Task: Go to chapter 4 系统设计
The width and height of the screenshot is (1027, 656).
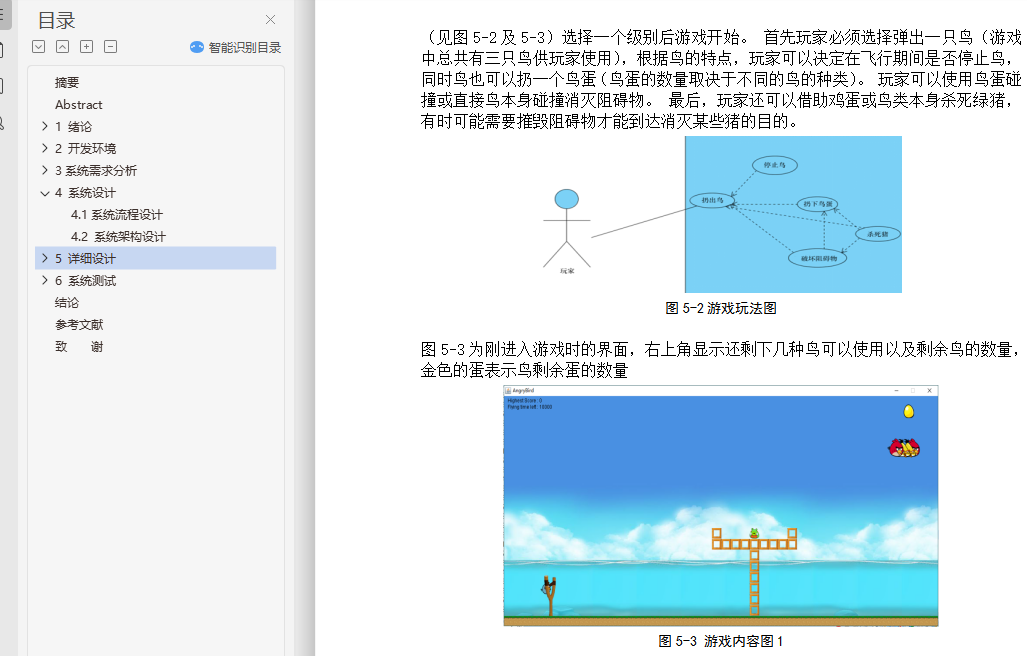Action: 85,193
